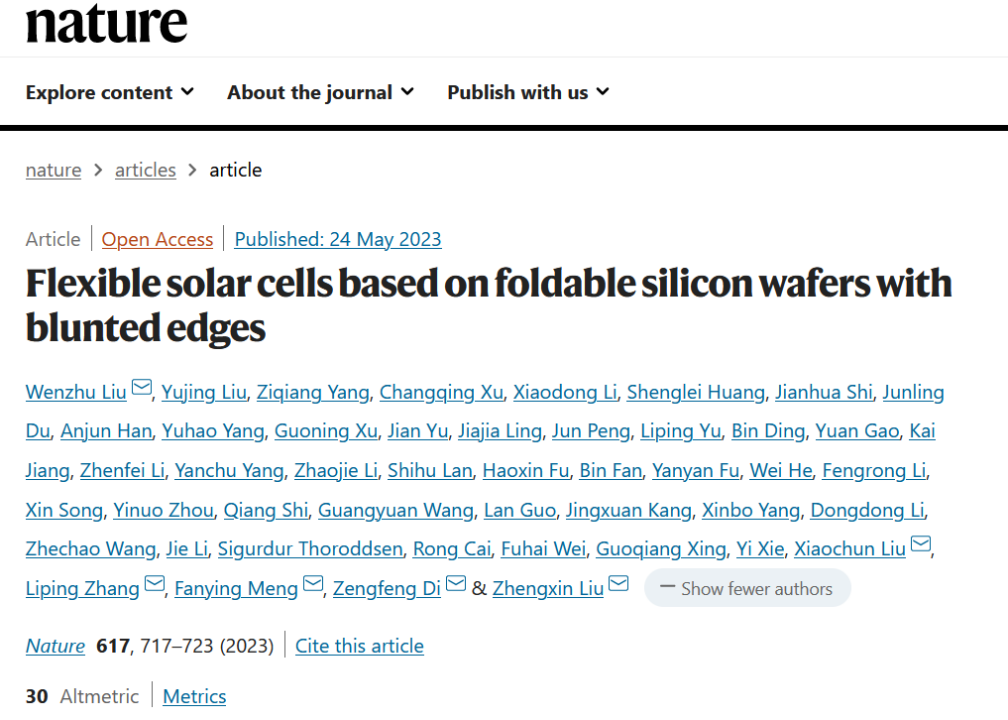
Task: Expand the Publish with us menu
Action: (x=528, y=92)
